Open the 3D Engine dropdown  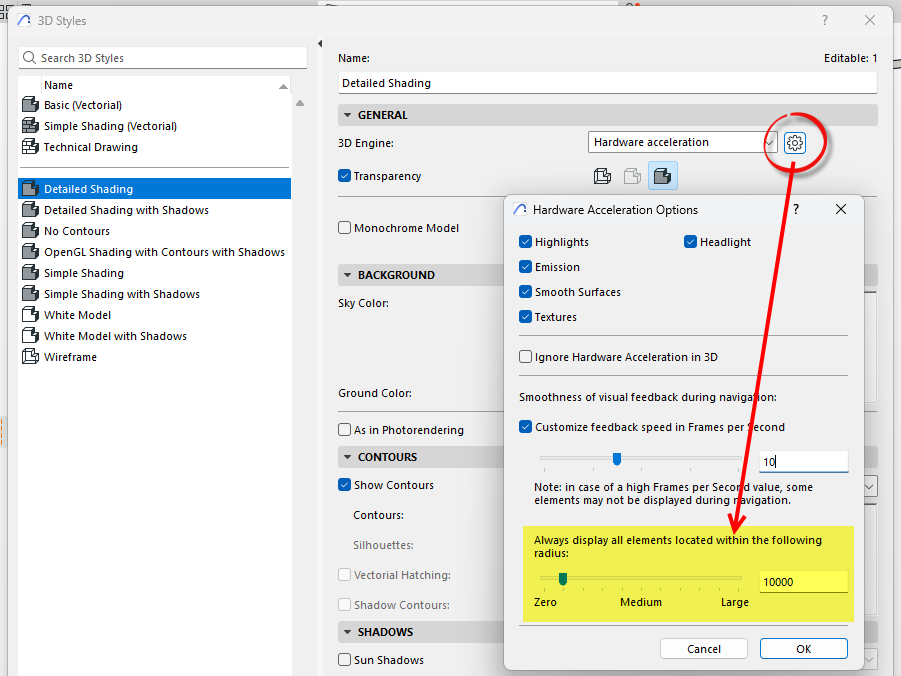coord(683,143)
